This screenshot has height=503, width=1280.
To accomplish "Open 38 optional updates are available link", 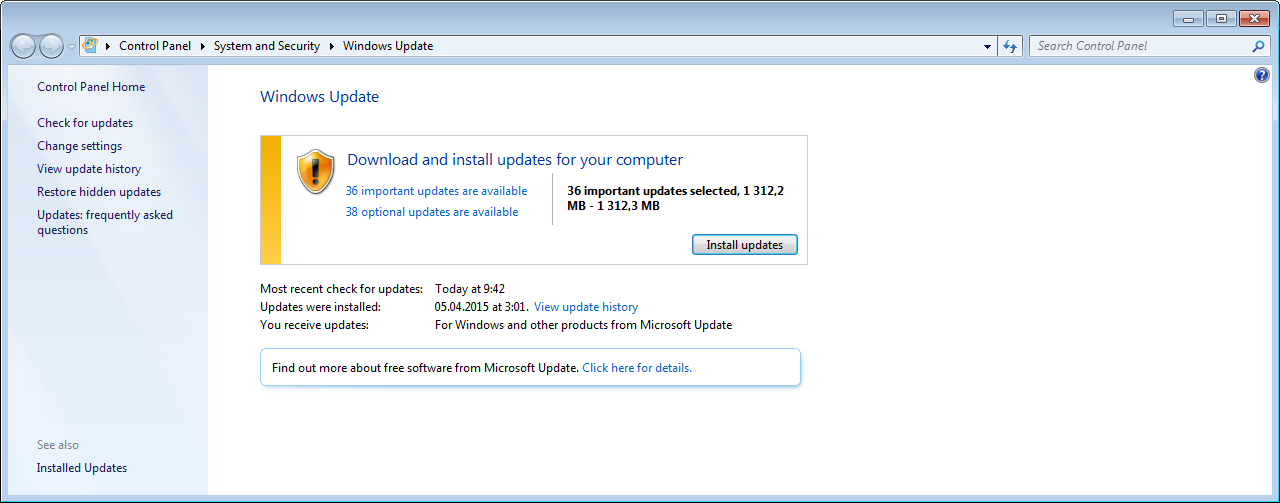I will click(432, 212).
